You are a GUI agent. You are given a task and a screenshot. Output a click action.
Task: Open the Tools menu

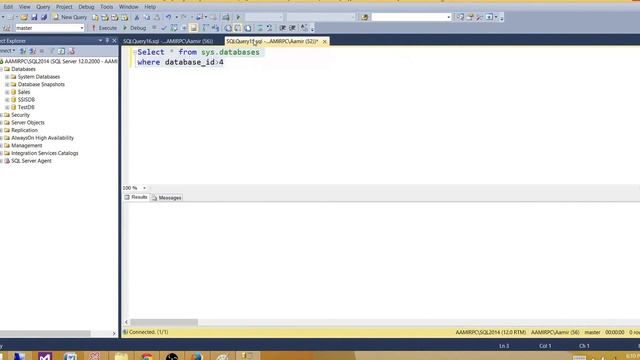pyautogui.click(x=107, y=7)
